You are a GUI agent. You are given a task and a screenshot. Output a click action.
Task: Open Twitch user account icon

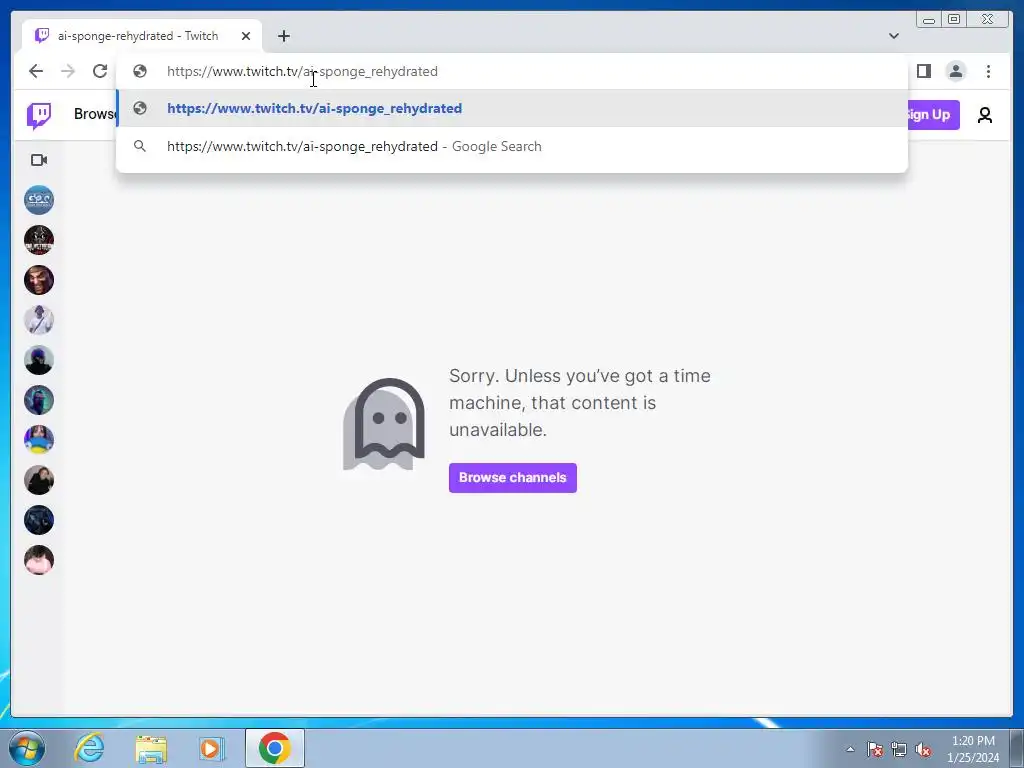(984, 115)
